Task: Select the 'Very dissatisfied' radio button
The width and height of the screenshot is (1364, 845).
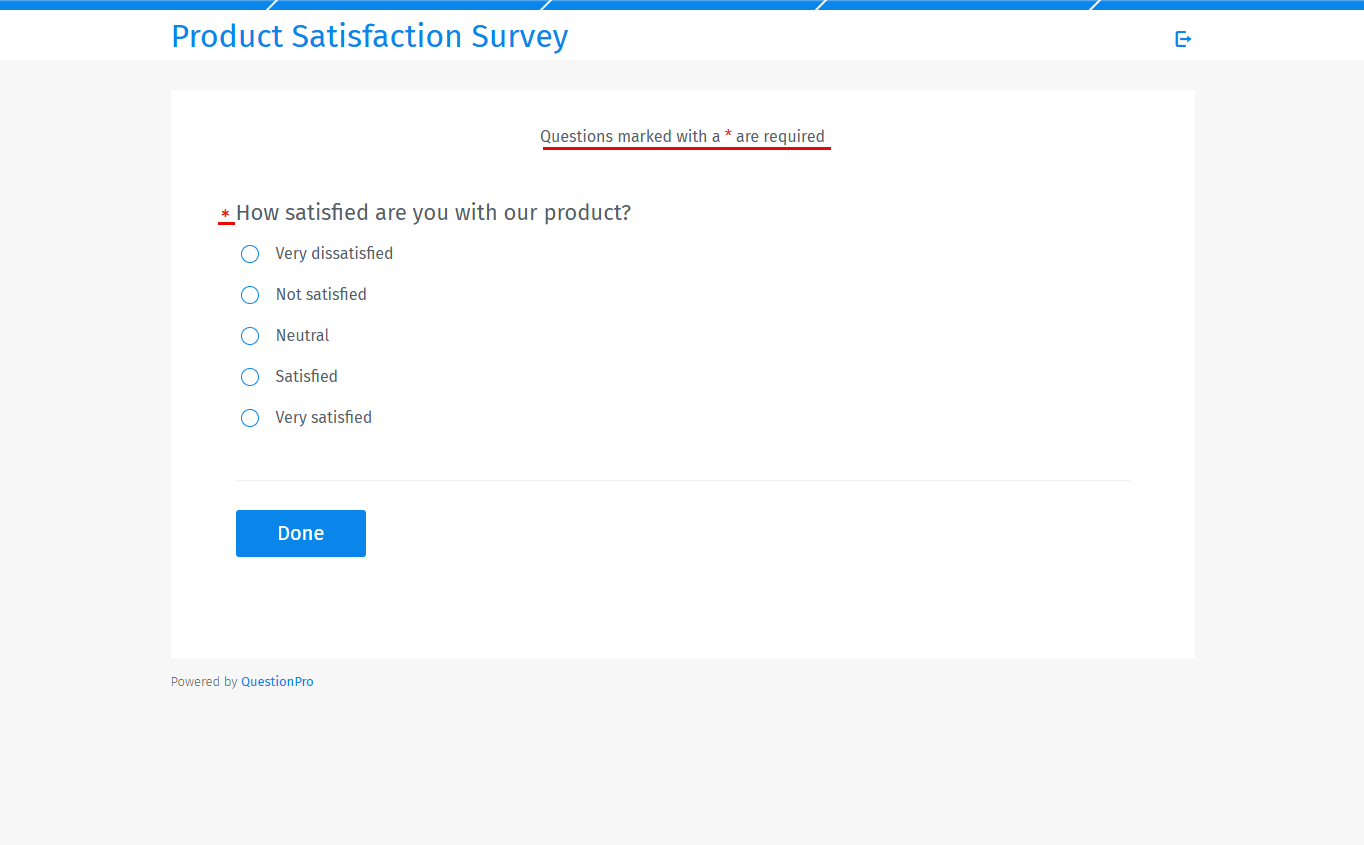Action: [249, 254]
